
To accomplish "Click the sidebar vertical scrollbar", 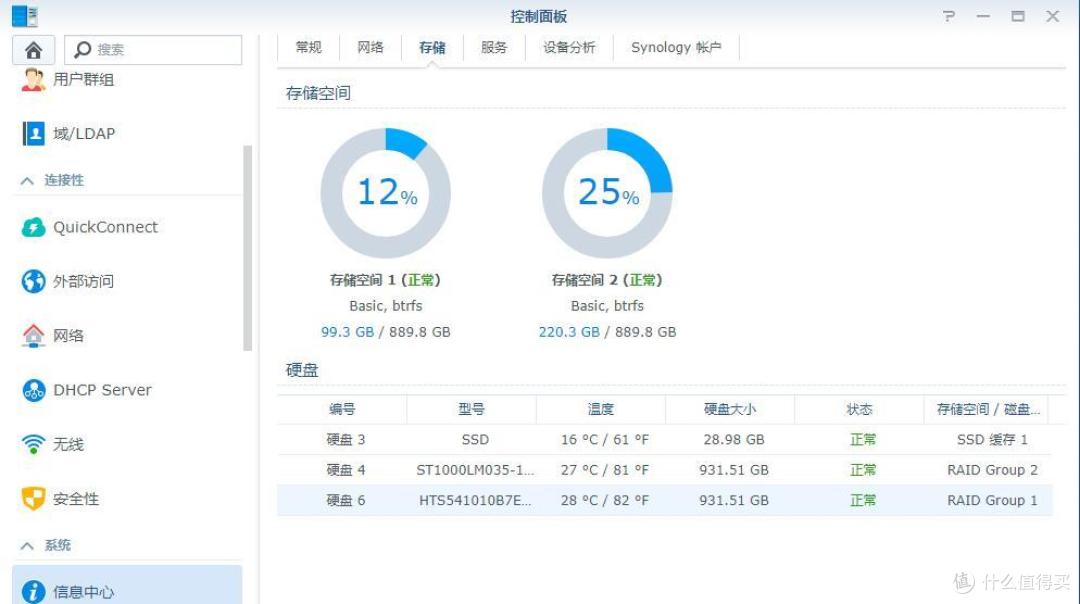I will [x=247, y=248].
